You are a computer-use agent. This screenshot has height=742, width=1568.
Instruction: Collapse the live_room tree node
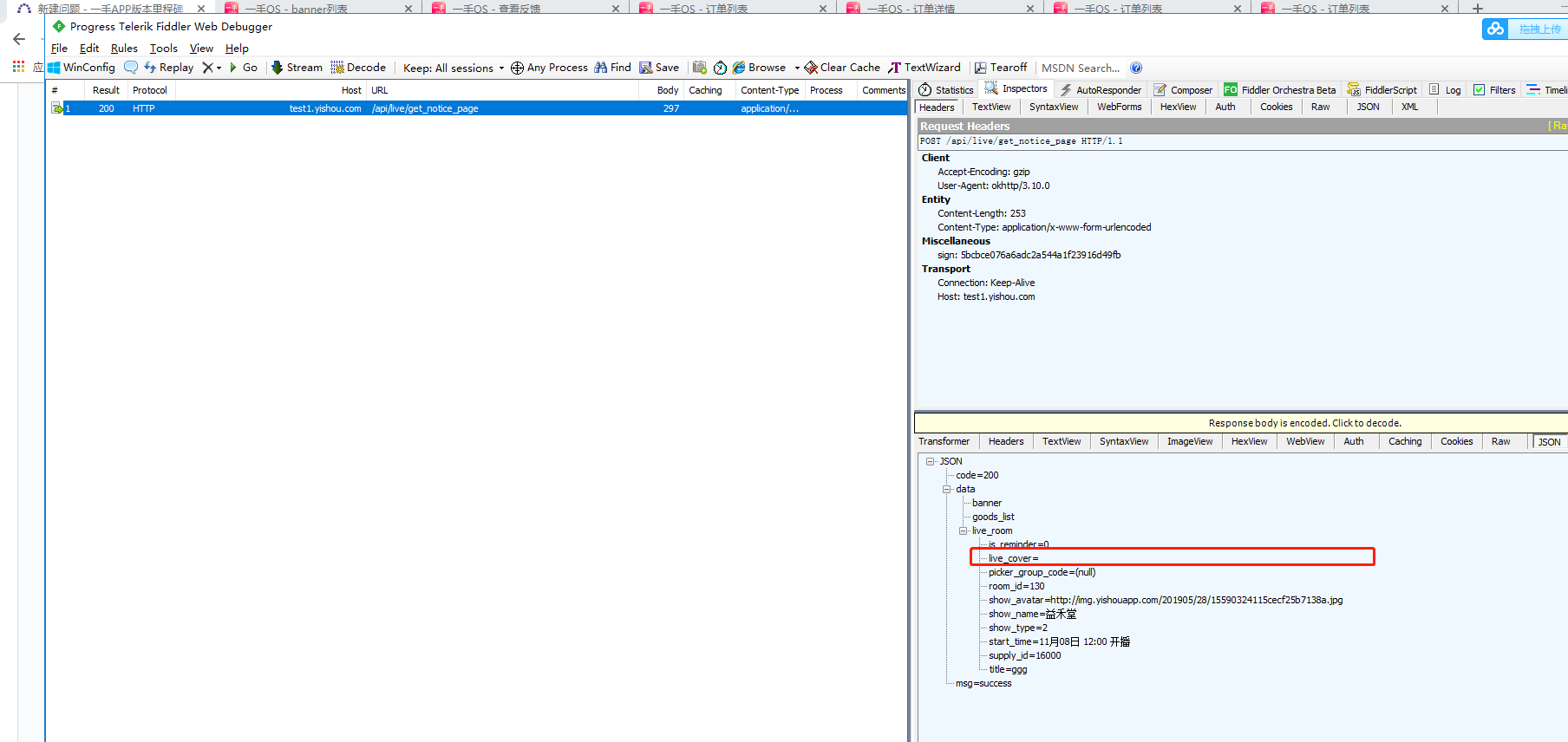click(963, 530)
